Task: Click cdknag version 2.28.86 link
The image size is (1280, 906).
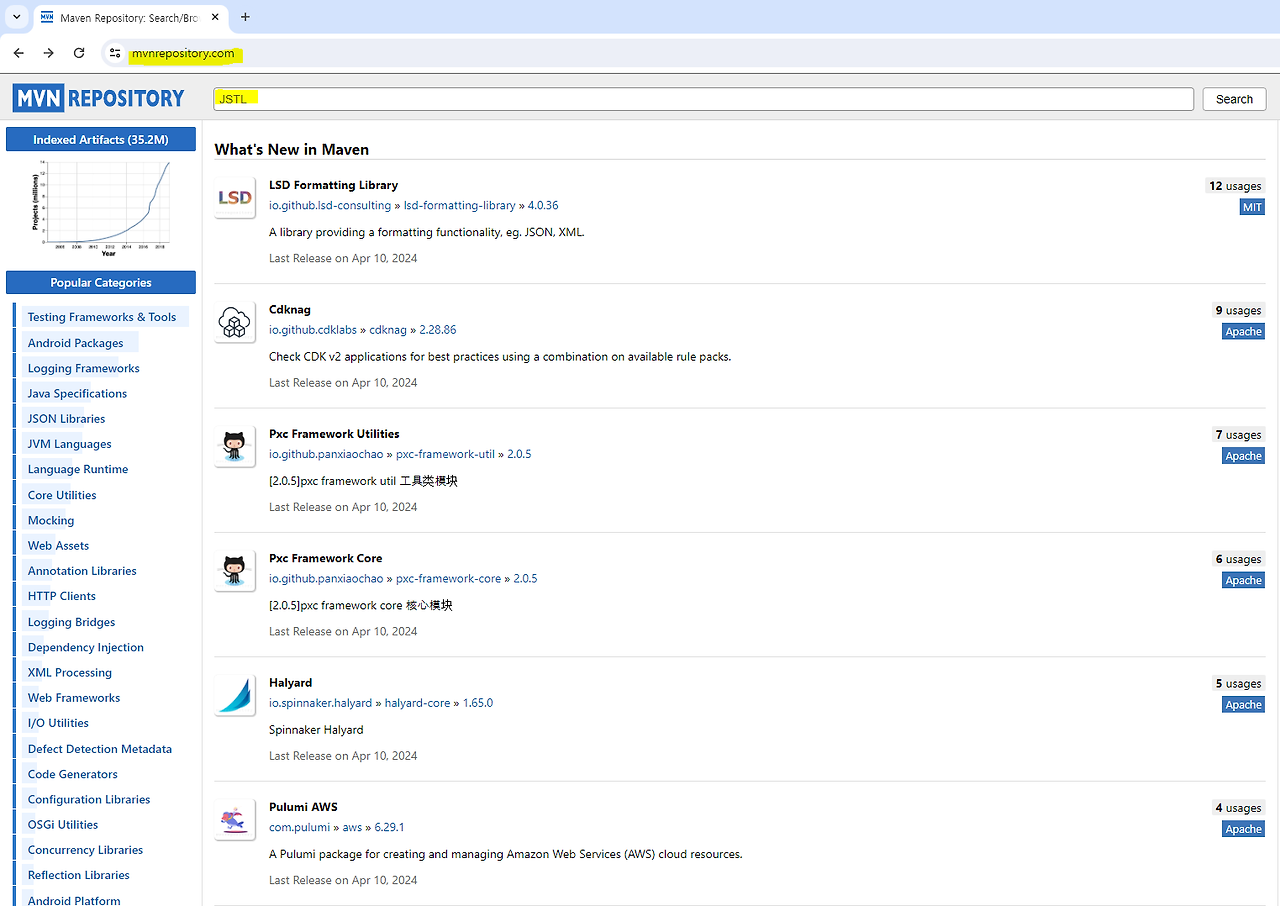Action: pyautogui.click(x=437, y=330)
